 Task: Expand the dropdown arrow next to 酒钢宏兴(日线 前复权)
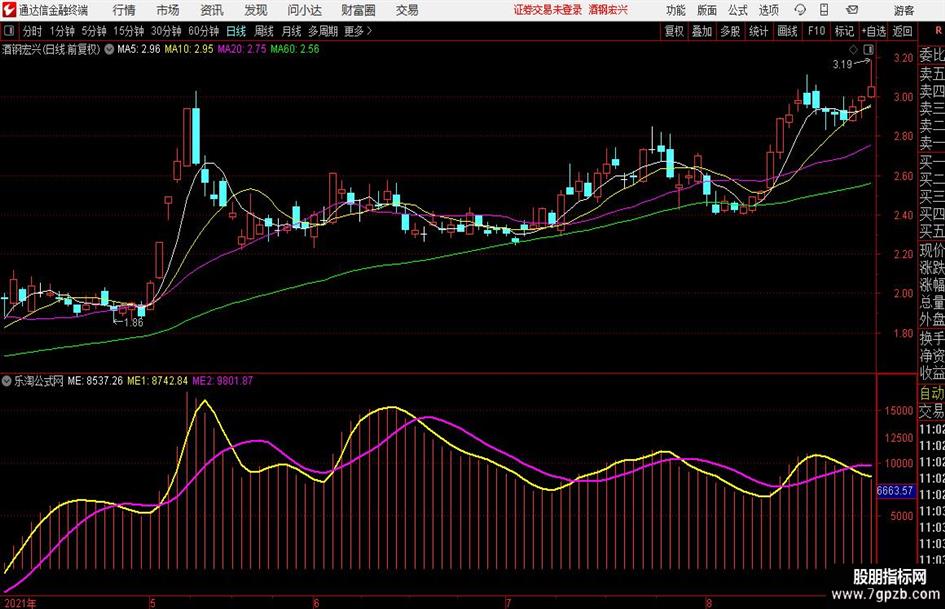[109, 49]
